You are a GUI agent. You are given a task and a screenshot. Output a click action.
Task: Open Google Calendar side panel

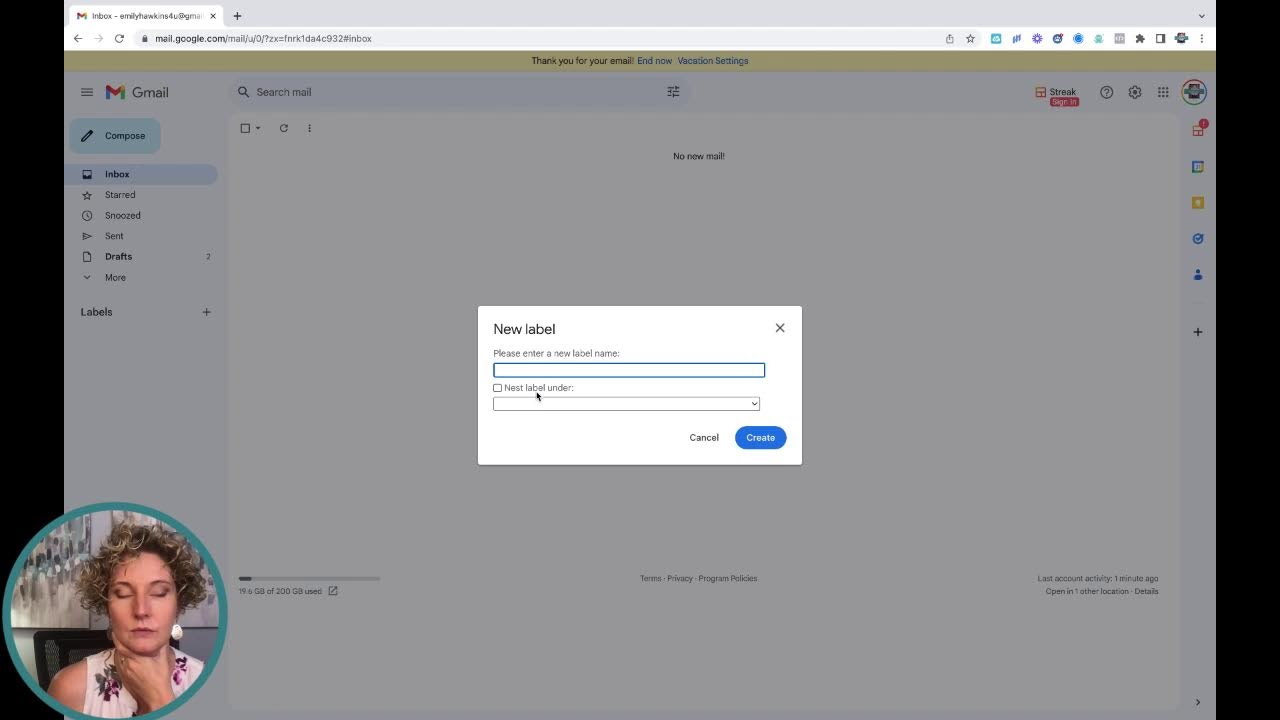pyautogui.click(x=1198, y=167)
